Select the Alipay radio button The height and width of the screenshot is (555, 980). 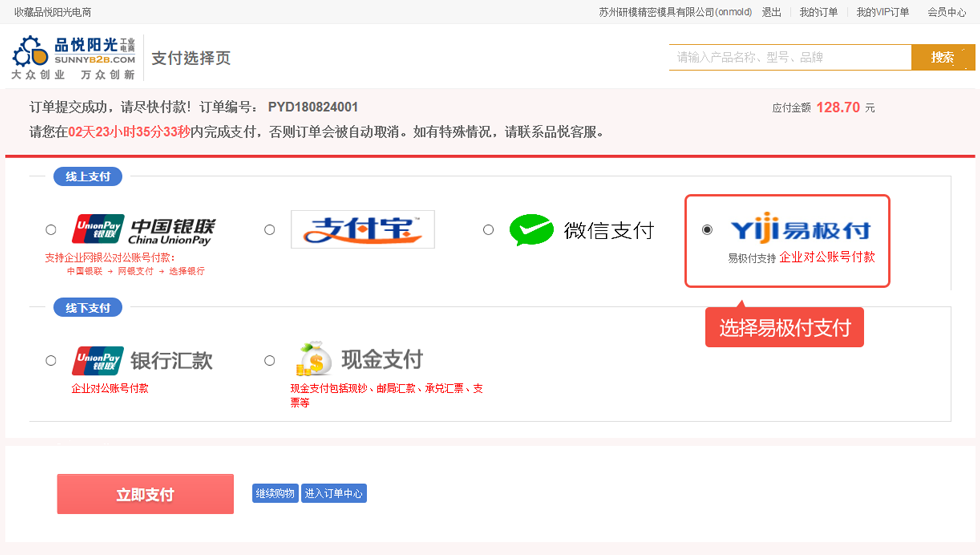(x=269, y=229)
